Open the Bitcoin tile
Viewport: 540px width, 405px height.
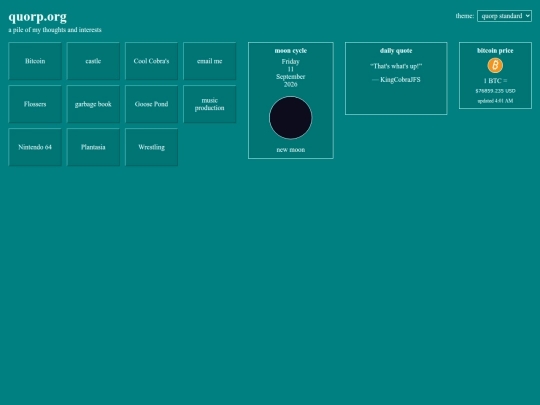tap(35, 61)
